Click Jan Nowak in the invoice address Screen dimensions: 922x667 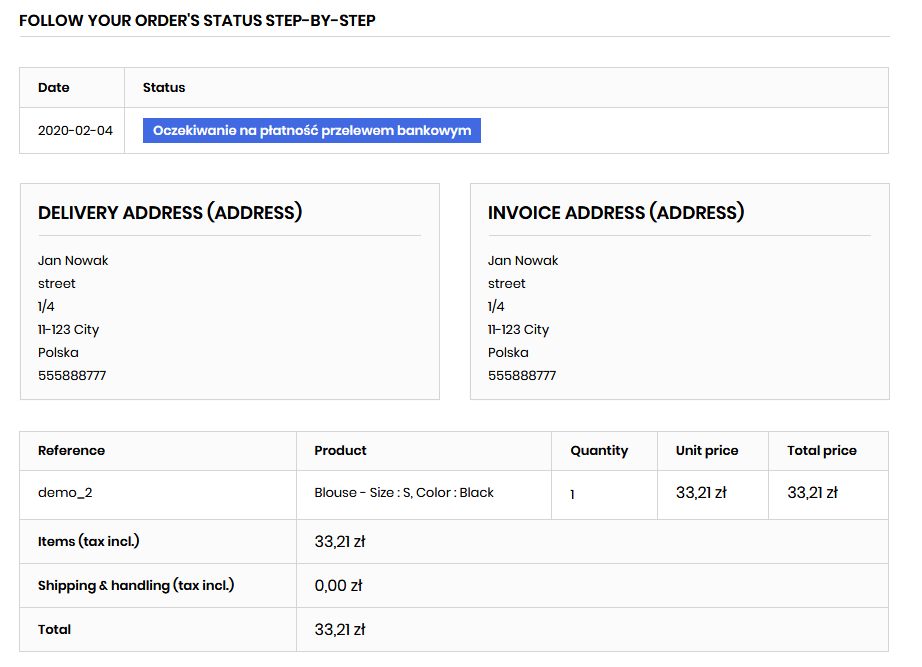click(x=523, y=261)
